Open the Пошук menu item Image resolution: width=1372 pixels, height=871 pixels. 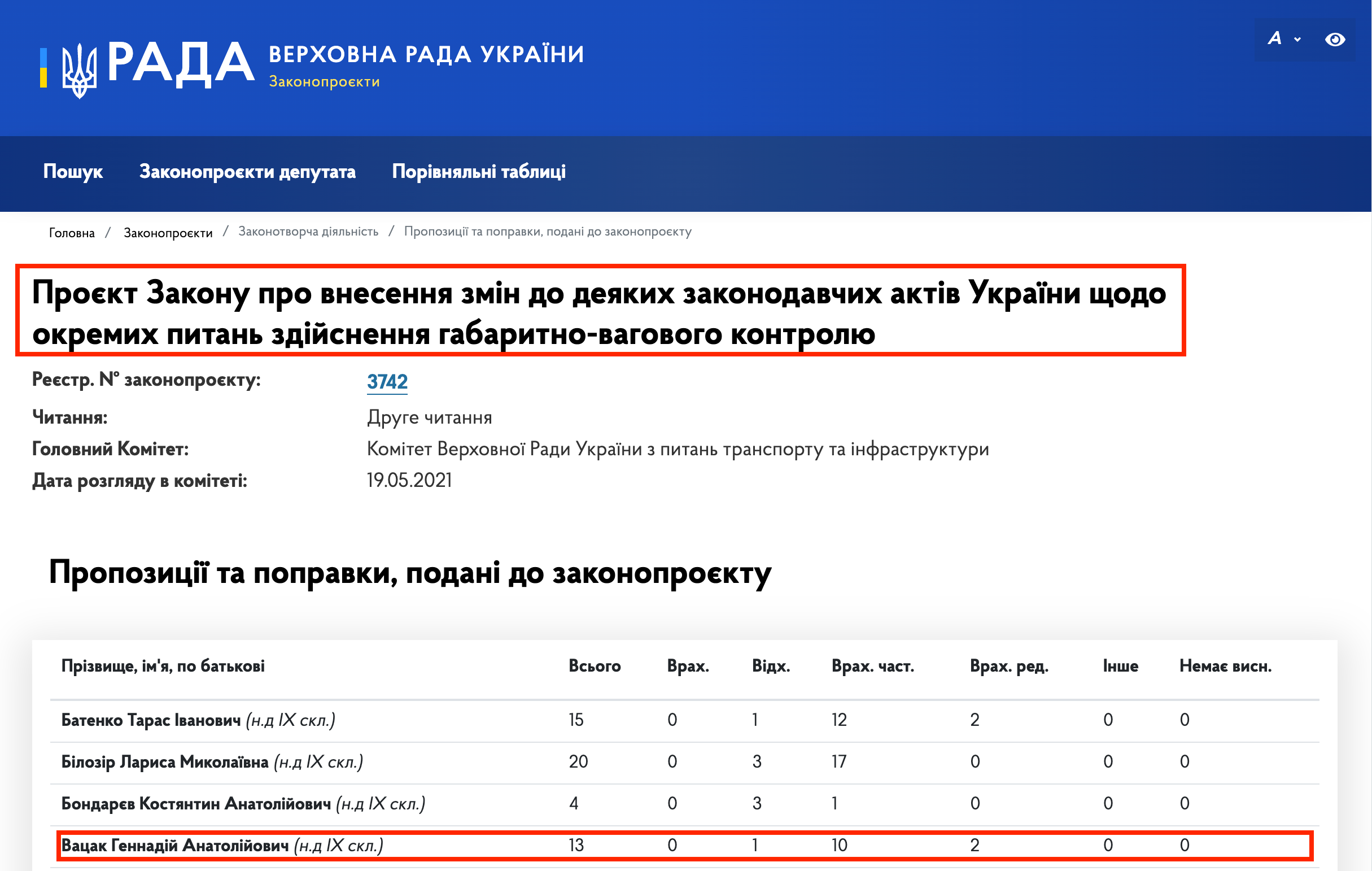(x=73, y=172)
